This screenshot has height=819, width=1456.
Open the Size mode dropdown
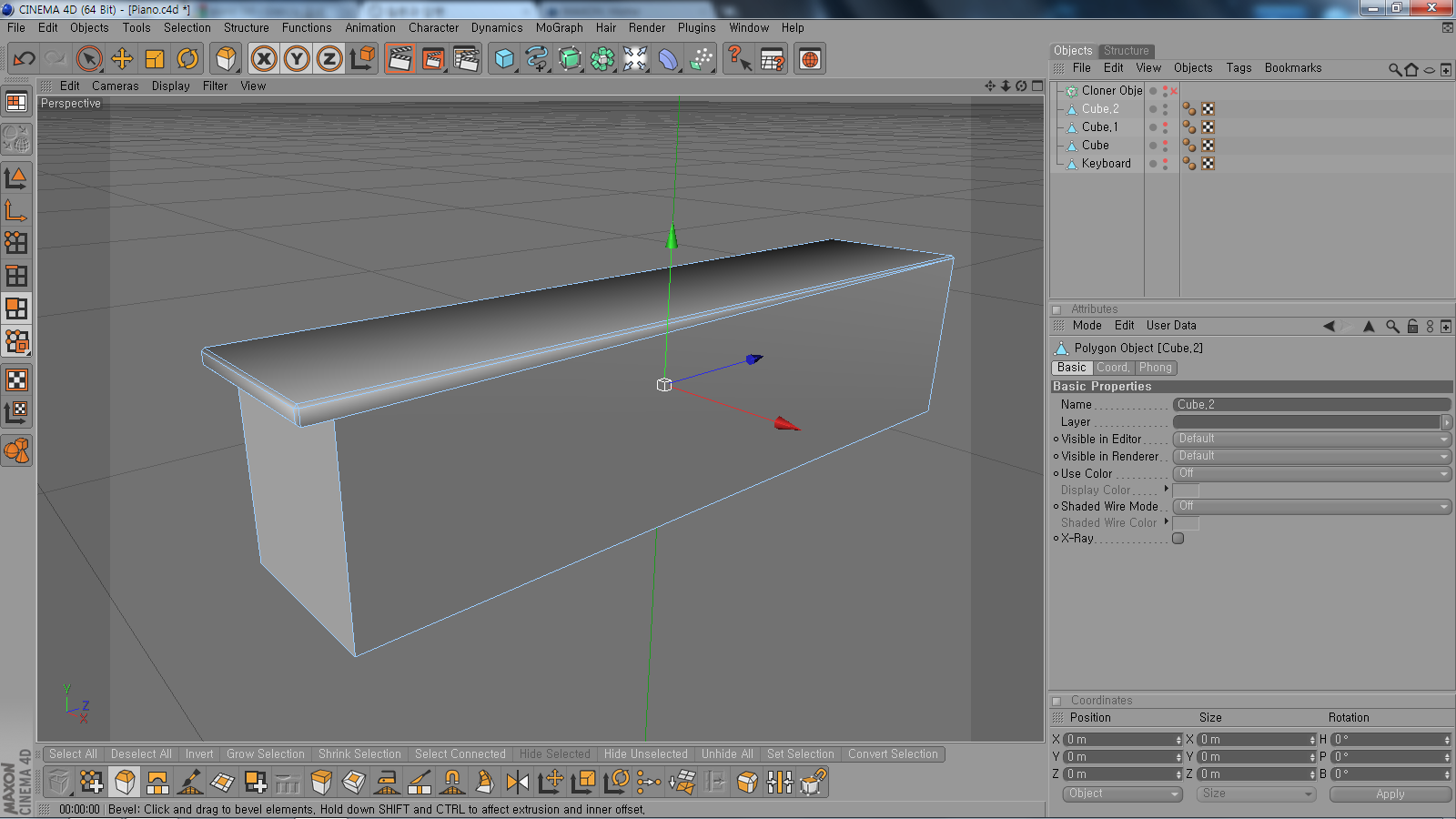click(1256, 794)
